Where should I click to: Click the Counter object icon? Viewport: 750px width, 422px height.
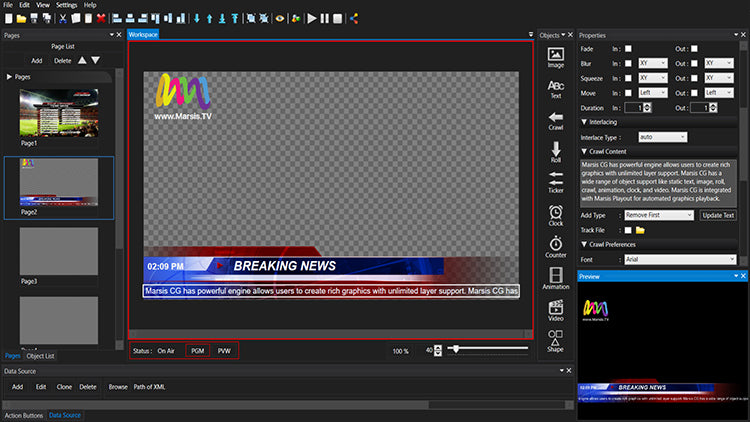(556, 246)
